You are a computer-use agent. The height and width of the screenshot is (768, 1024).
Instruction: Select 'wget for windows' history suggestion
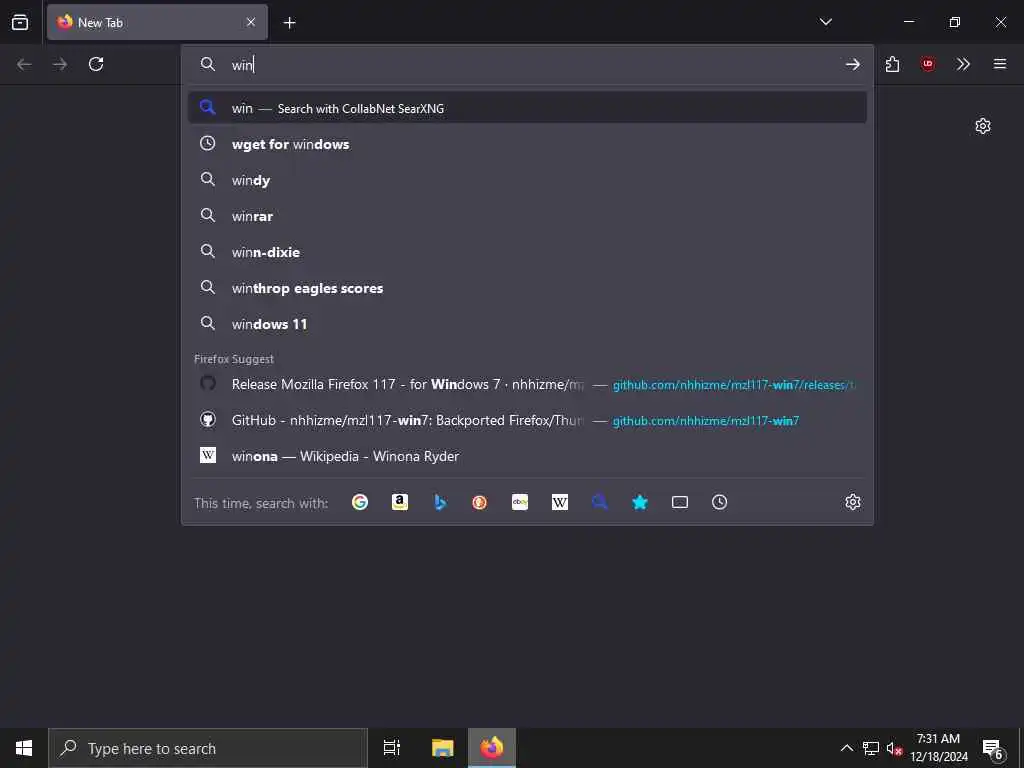(x=527, y=144)
